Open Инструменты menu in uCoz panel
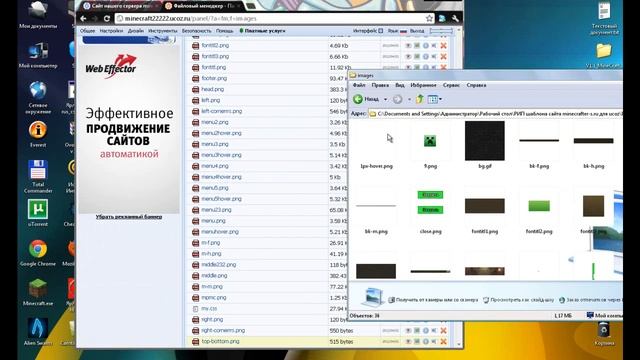The width and height of the screenshot is (640, 360). click(163, 31)
